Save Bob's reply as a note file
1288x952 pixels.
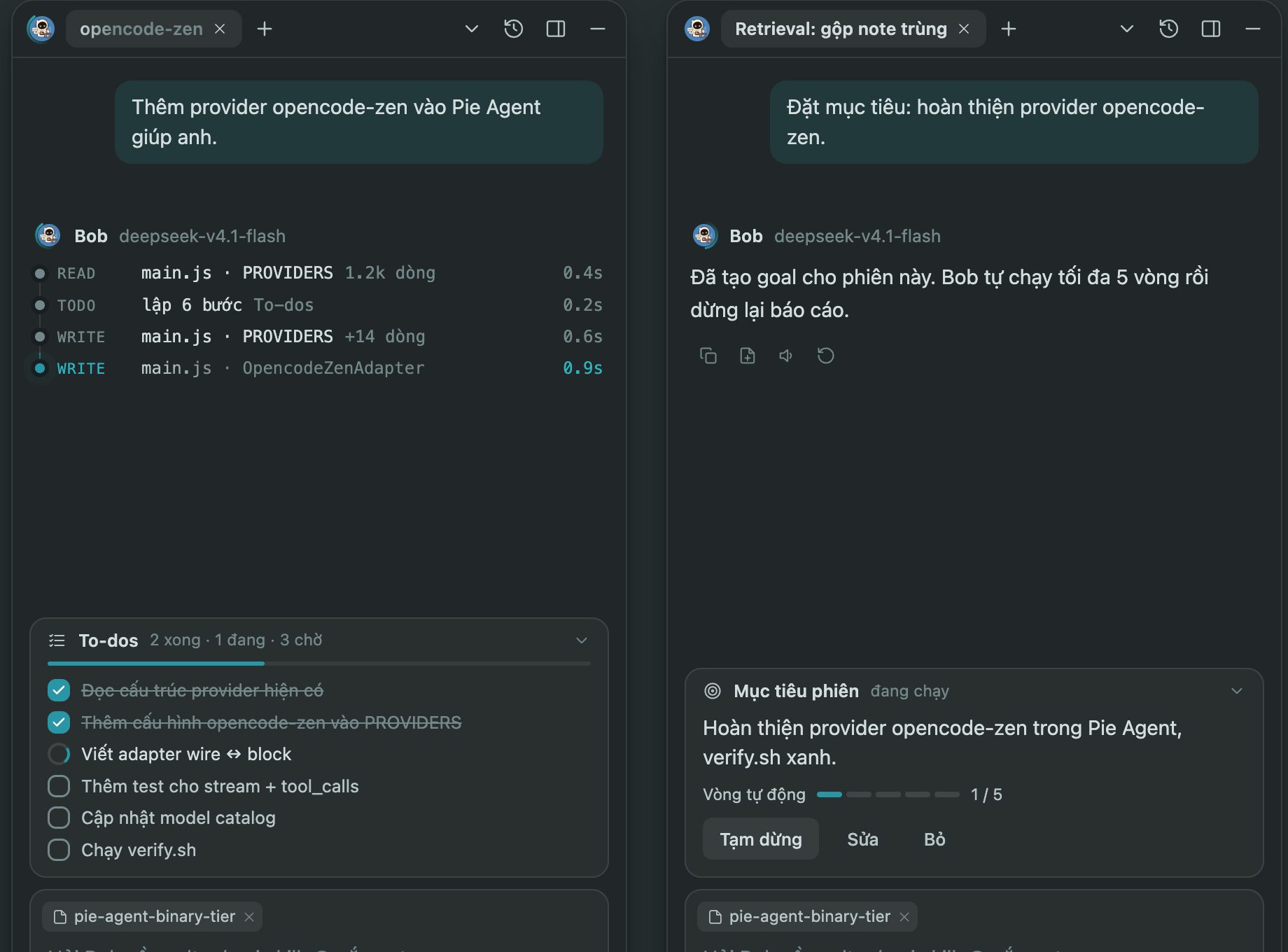click(748, 356)
